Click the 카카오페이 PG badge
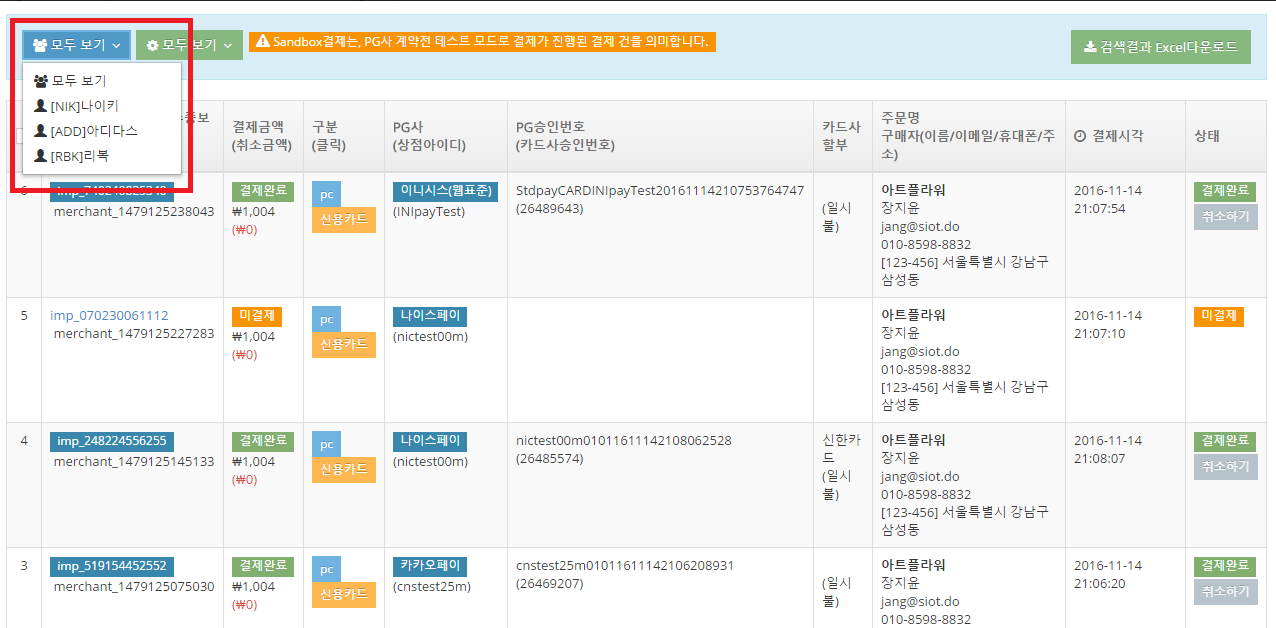Screen dimensions: 1276x628 [430, 566]
